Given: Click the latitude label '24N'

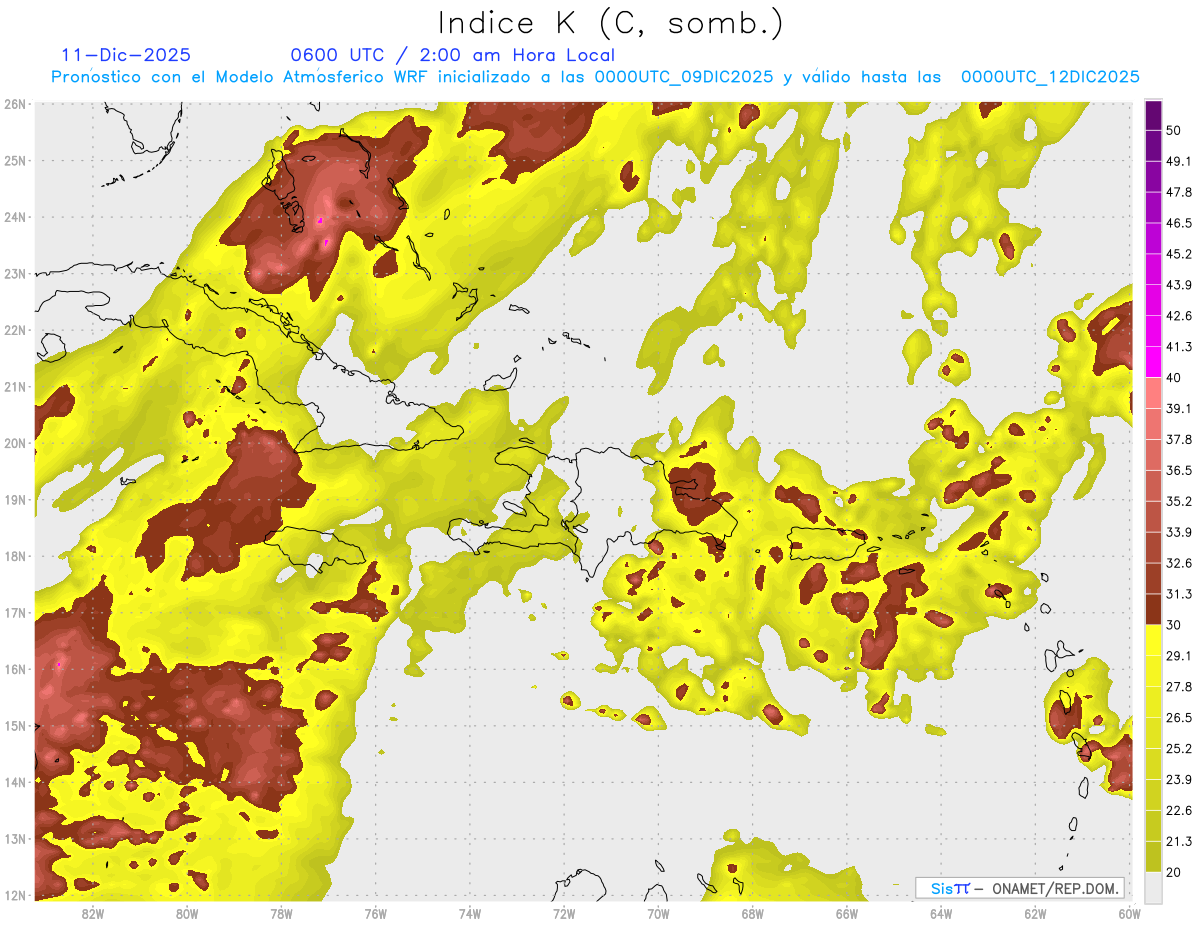Looking at the screenshot, I should [x=15, y=217].
